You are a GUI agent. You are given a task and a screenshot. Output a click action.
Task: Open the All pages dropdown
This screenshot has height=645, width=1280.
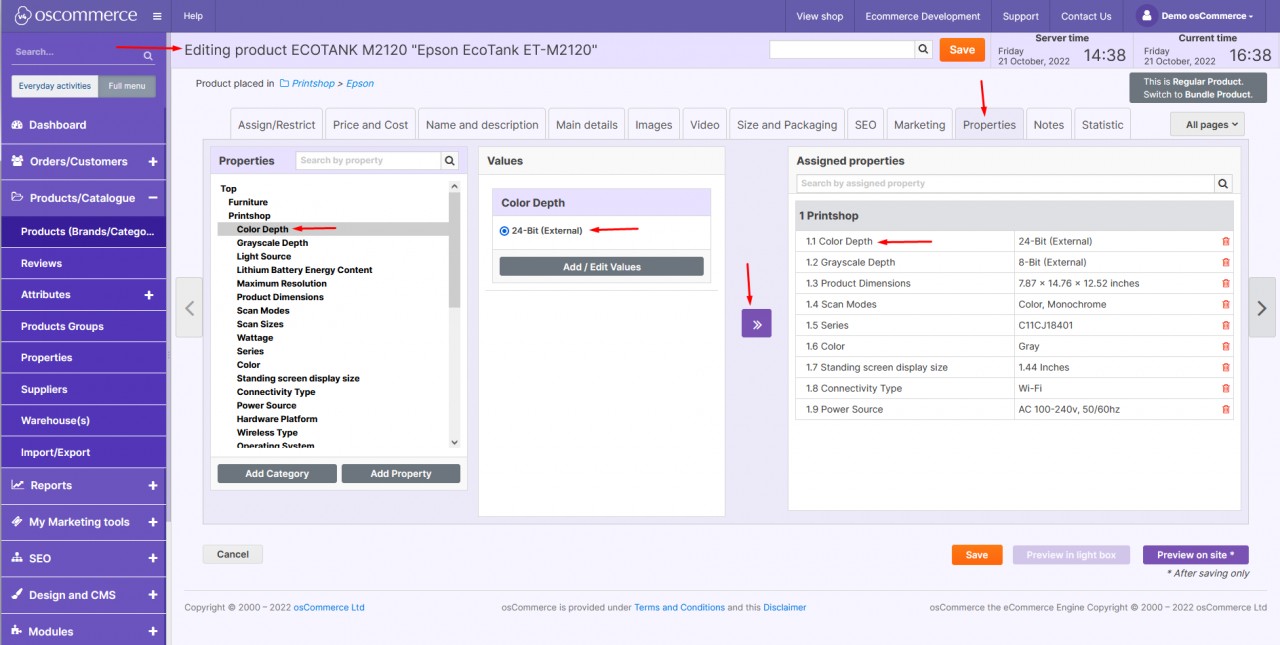tap(1207, 124)
